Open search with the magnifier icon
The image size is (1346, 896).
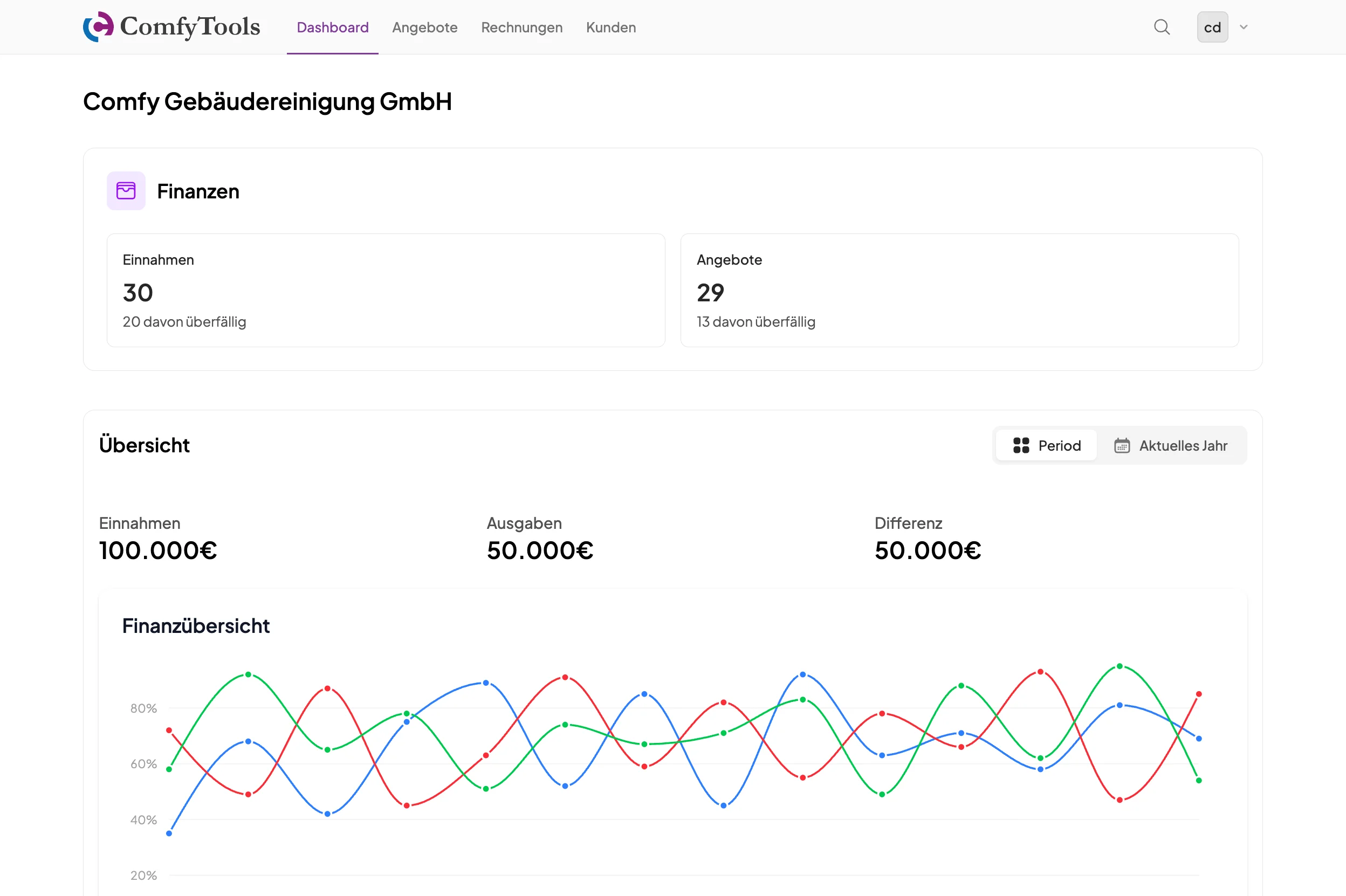[1162, 27]
